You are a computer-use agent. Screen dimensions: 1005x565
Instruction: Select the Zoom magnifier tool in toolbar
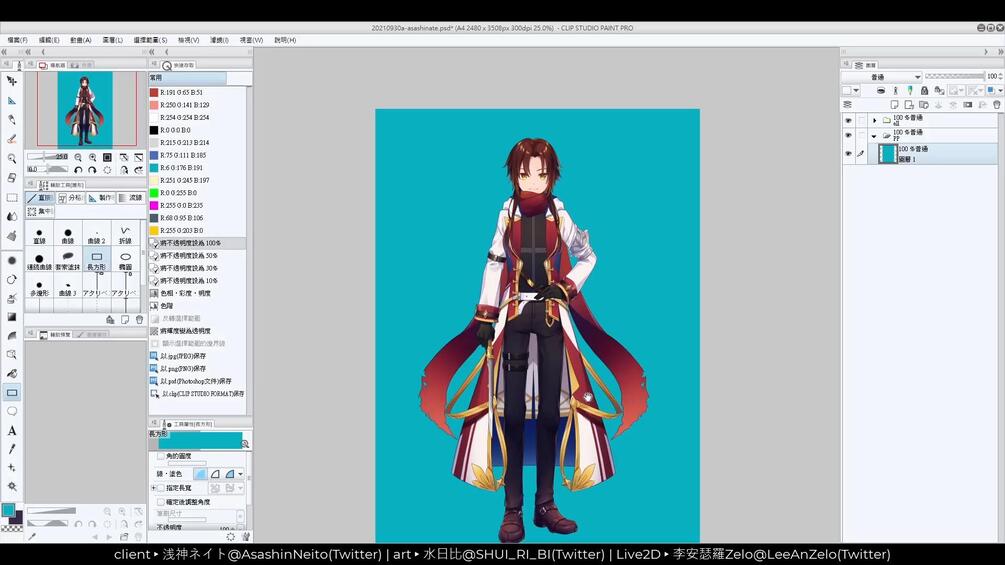point(12,158)
